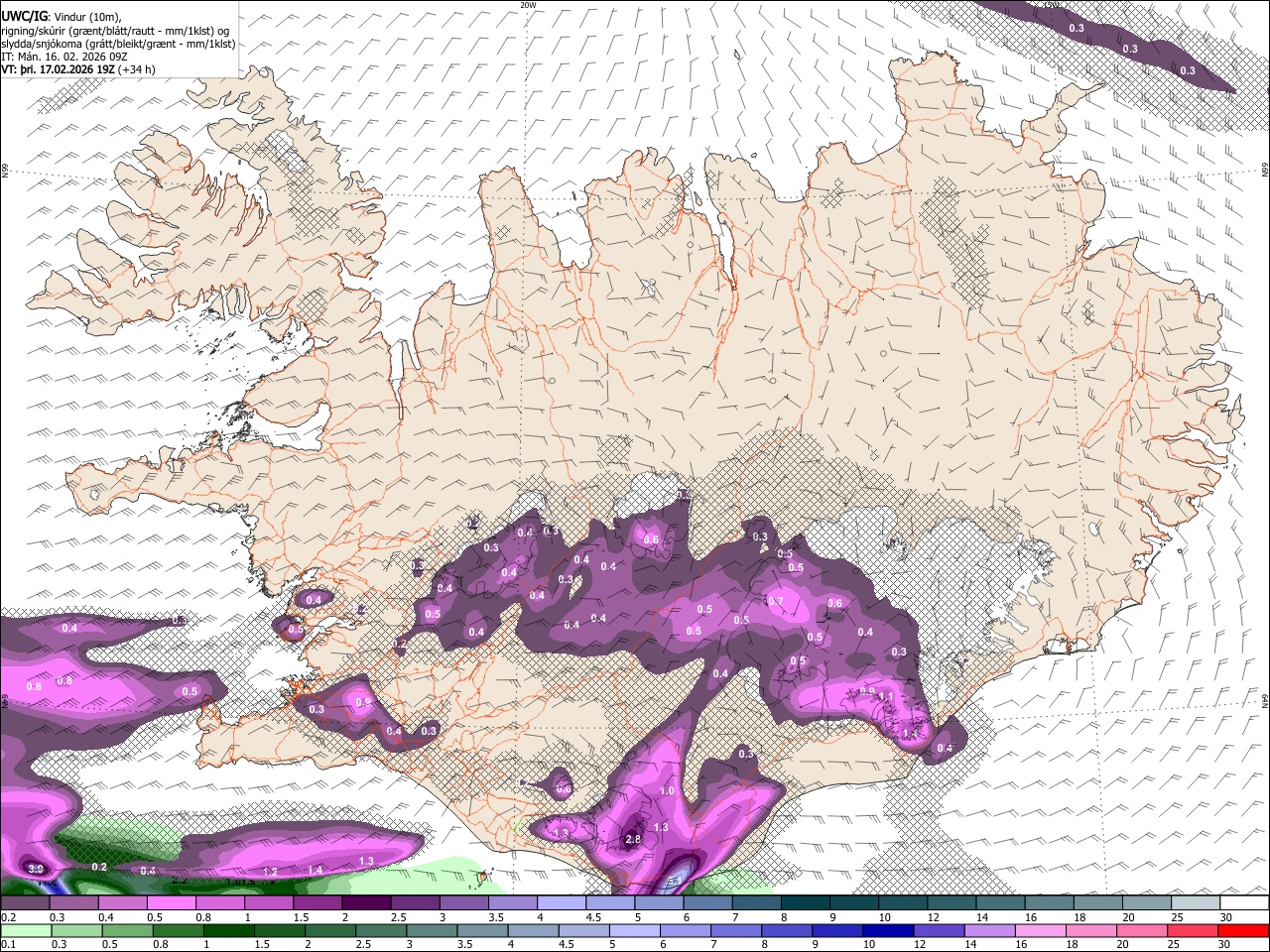
Task: Click the '16' label on the purple snow scale
Action: point(1030,917)
